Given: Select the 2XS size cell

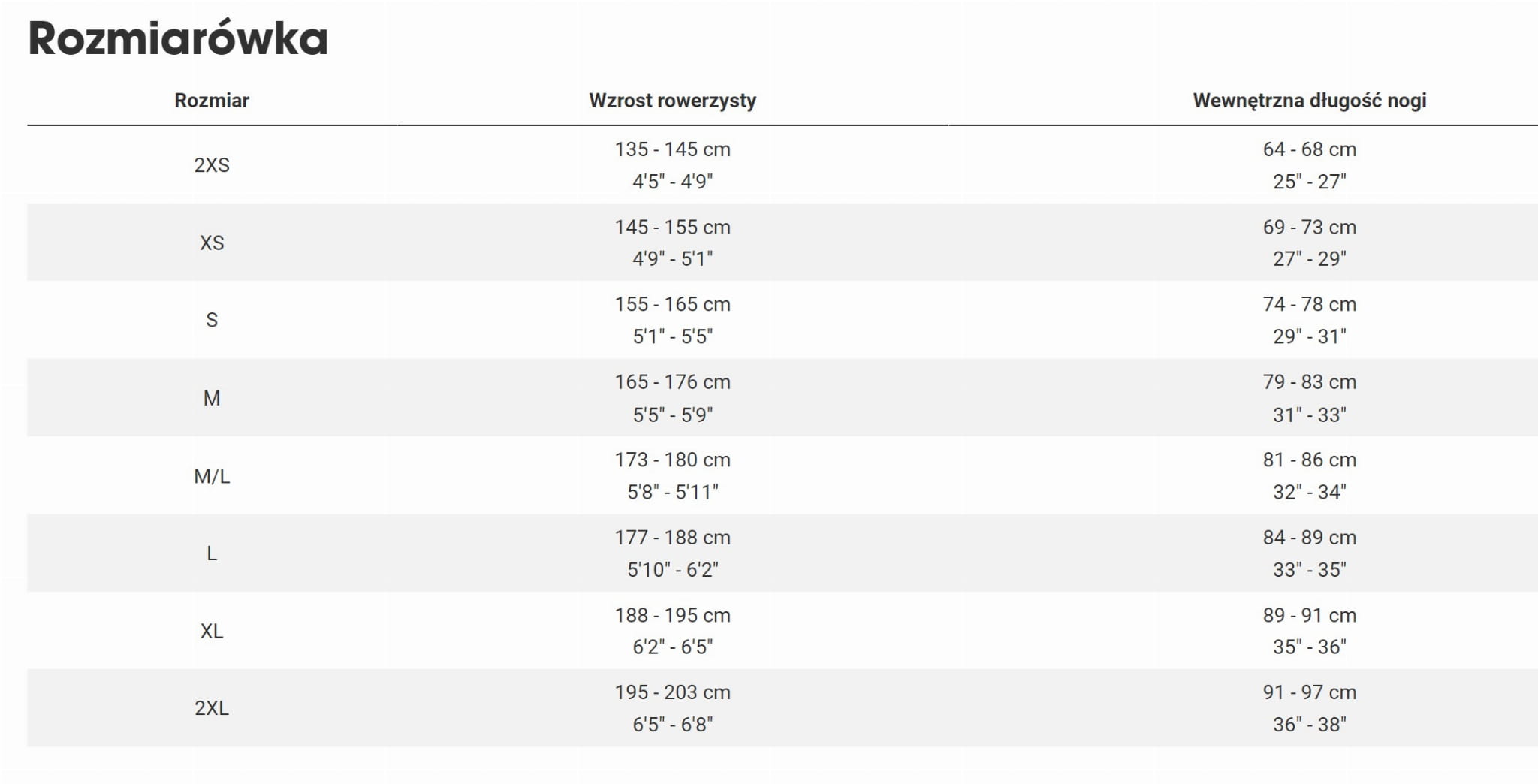Looking at the screenshot, I should 212,165.
